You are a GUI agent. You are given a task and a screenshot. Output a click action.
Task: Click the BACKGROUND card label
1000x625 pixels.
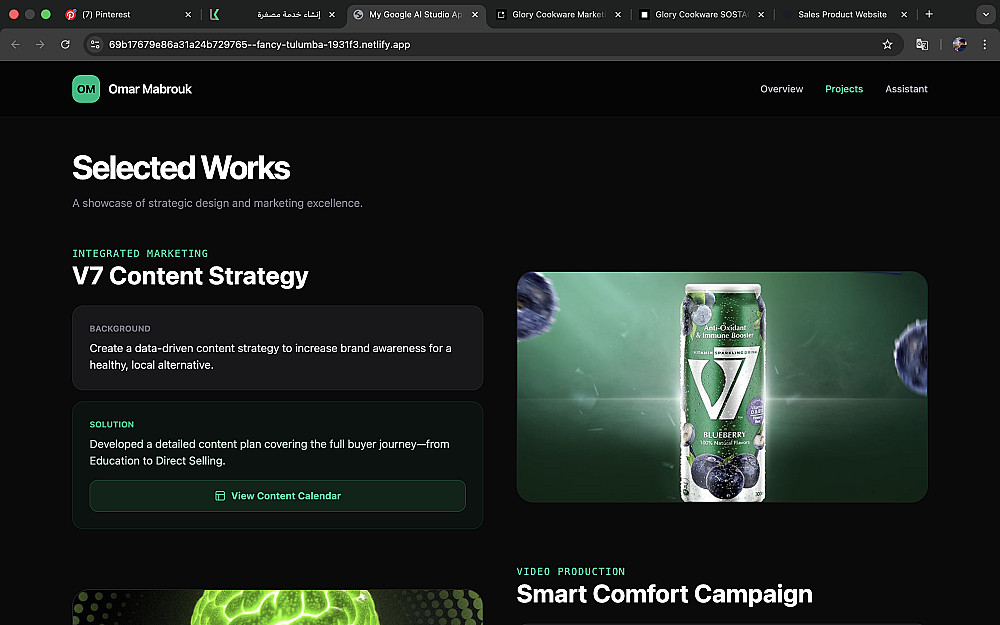[x=120, y=328]
